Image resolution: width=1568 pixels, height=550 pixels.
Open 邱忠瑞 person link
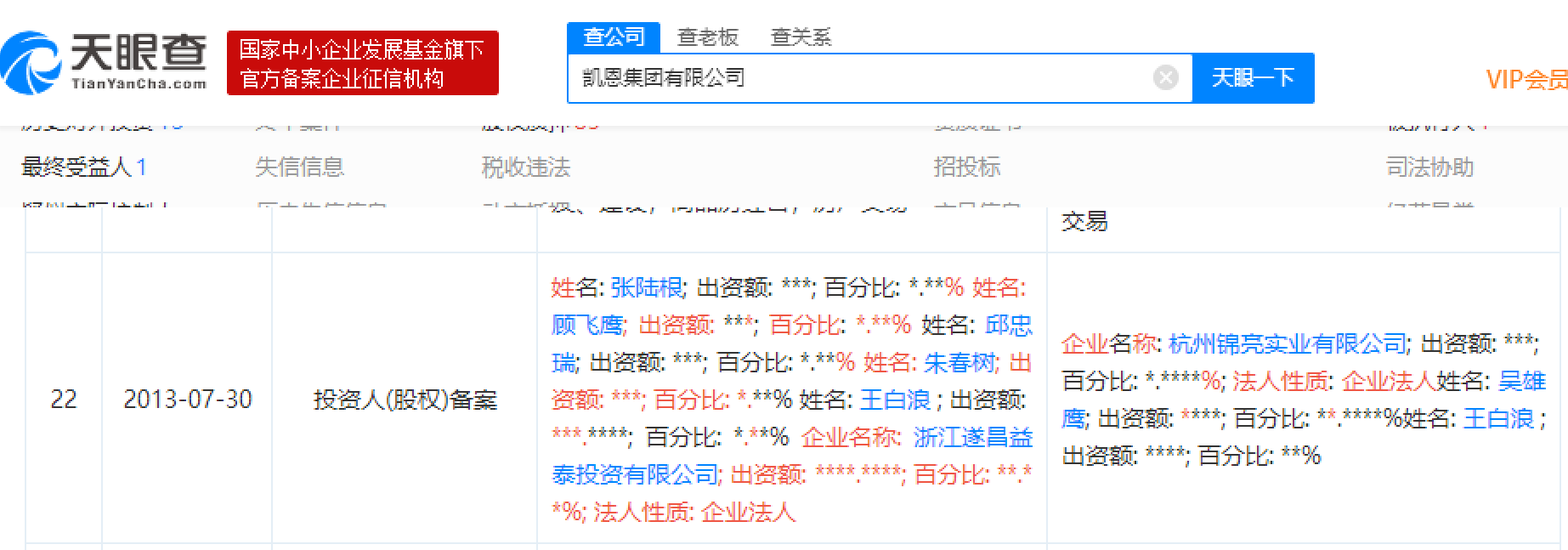[1009, 326]
